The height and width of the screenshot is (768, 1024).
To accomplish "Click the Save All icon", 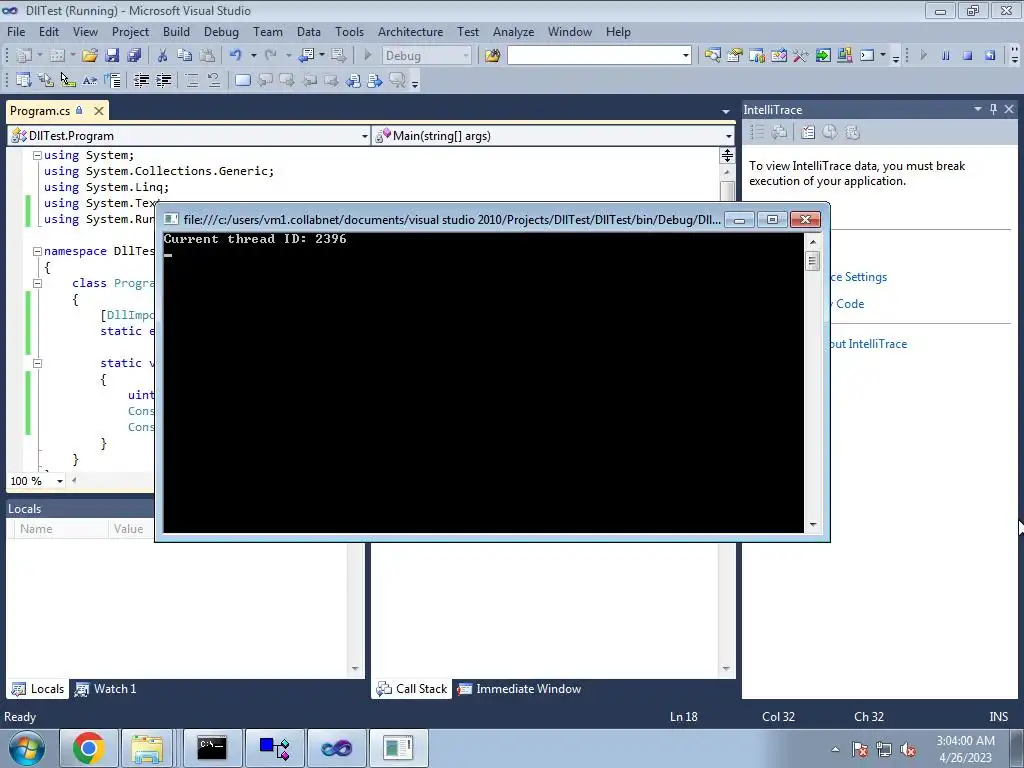I will pyautogui.click(x=134, y=56).
